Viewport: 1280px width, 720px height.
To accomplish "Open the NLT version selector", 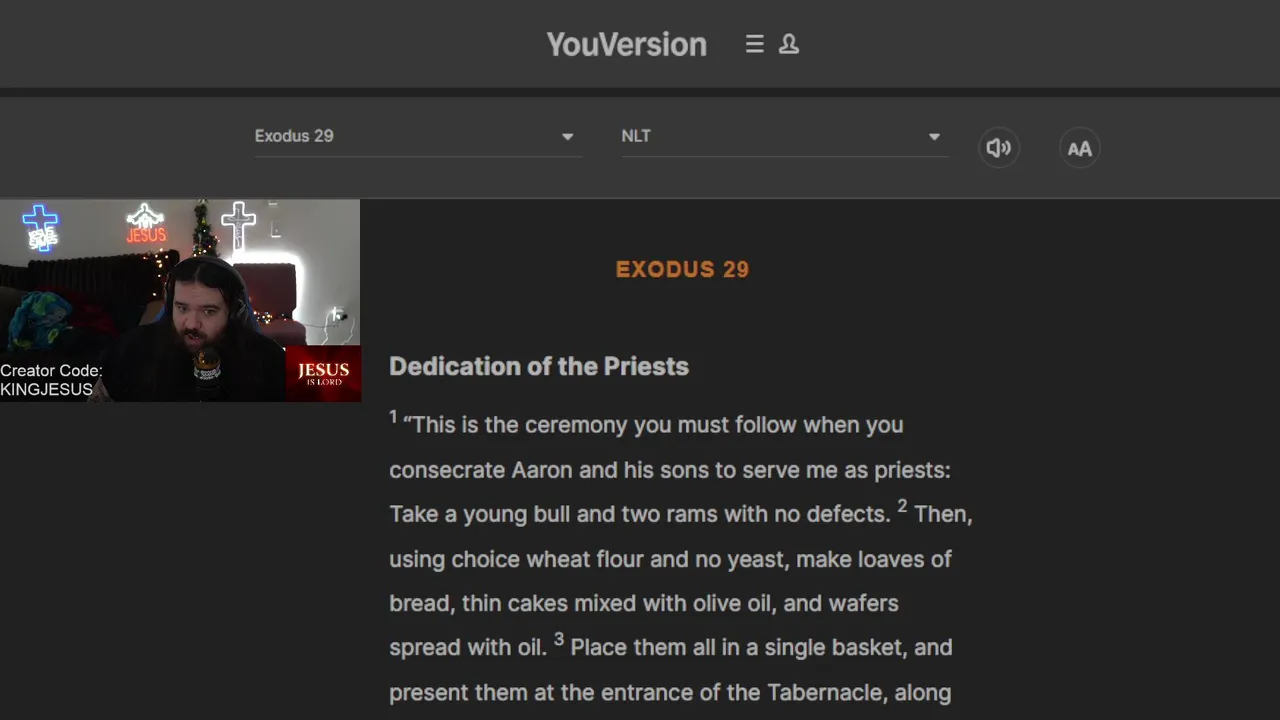I will pos(770,136).
